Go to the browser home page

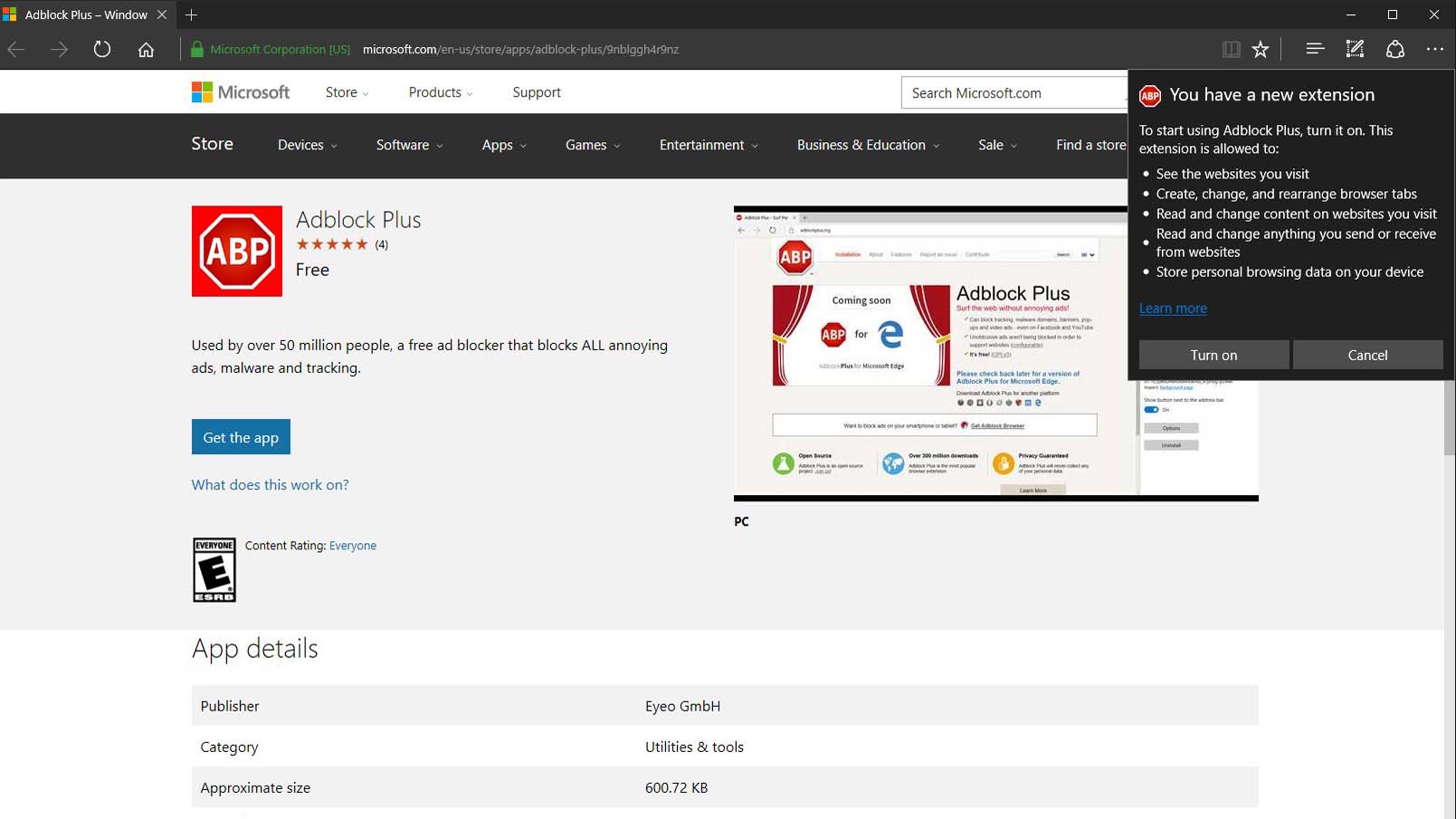pos(147,49)
